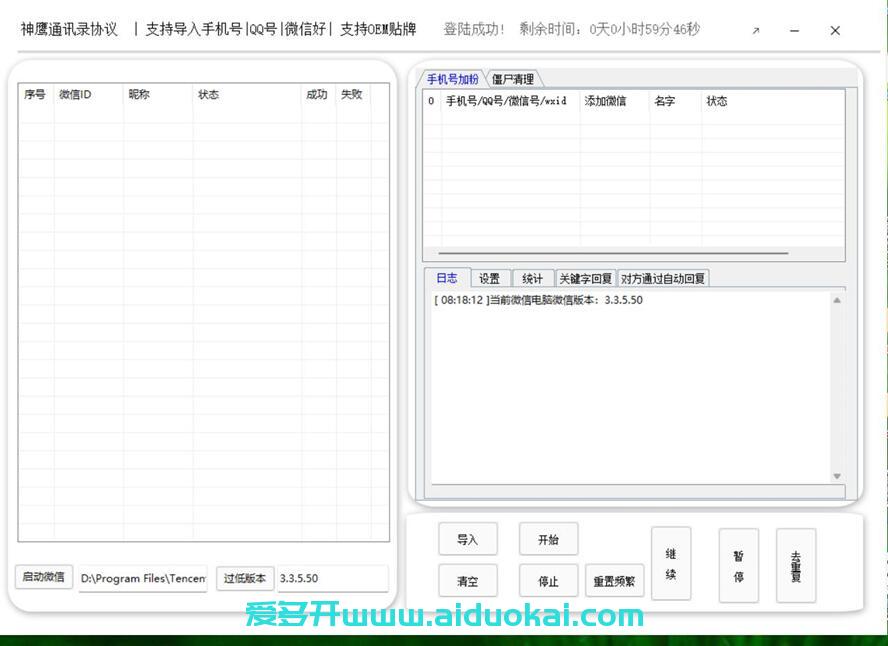Click the 剩余时间 countdown text
The image size is (888, 646).
point(610,29)
